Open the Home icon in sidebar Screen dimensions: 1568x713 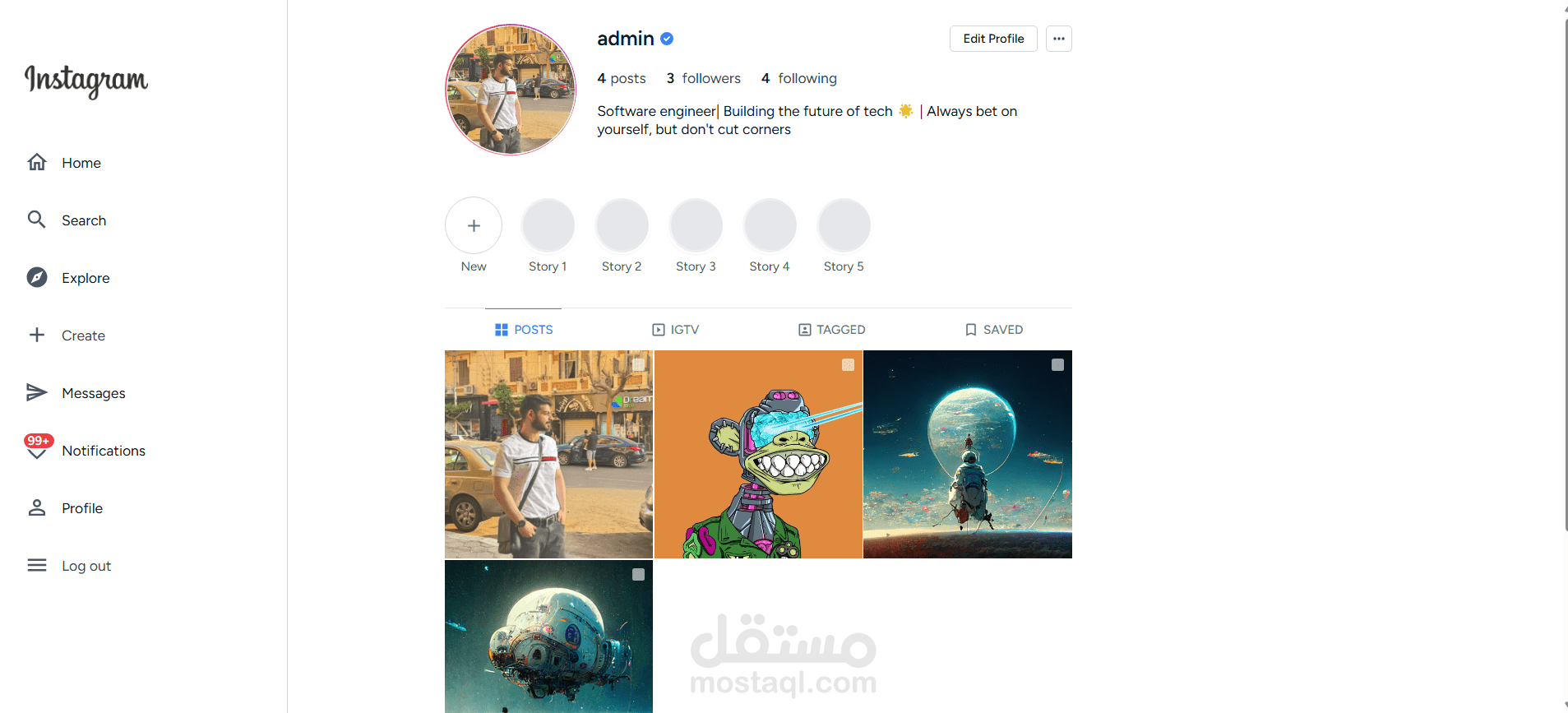pos(37,162)
